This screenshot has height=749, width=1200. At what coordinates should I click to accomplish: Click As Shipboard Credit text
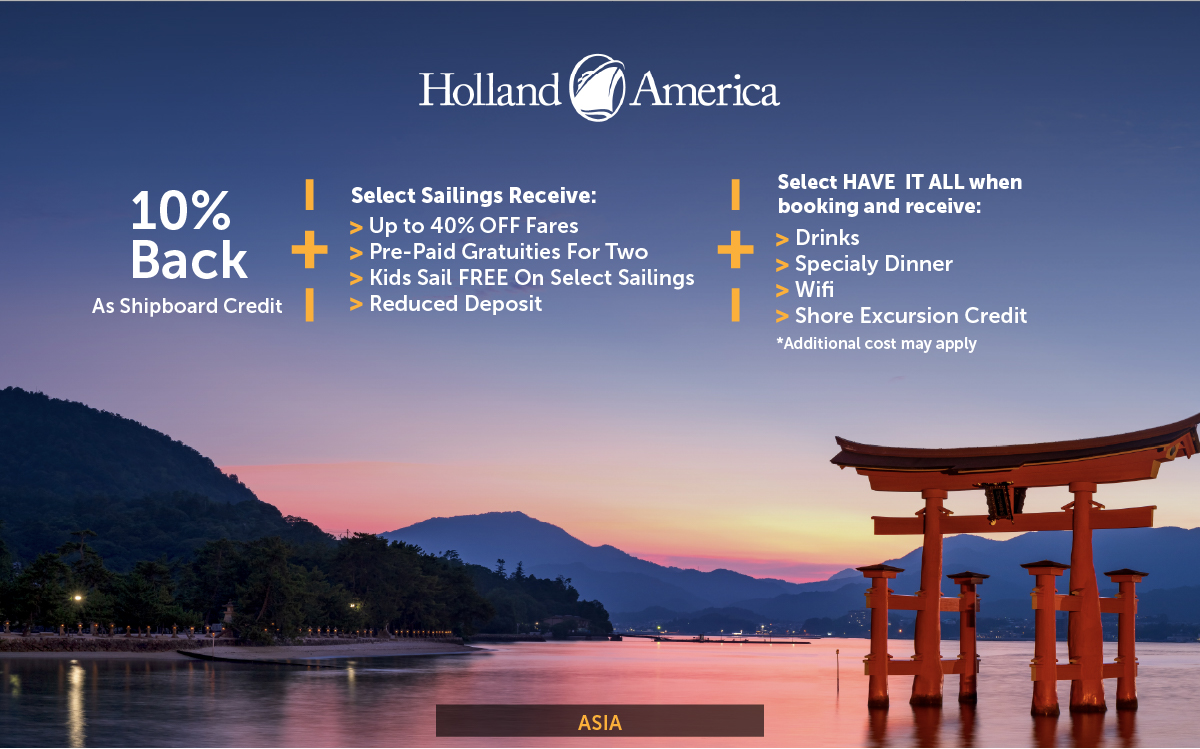click(x=187, y=307)
